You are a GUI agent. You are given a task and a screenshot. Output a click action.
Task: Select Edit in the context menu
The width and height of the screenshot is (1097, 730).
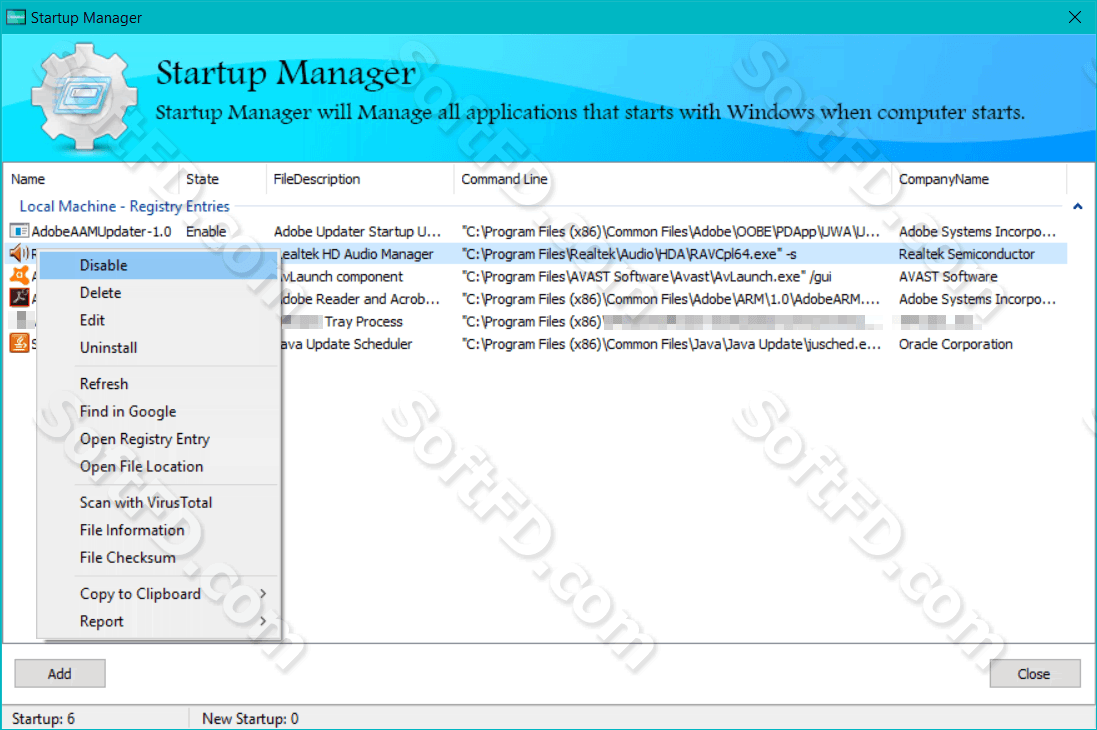click(159, 320)
